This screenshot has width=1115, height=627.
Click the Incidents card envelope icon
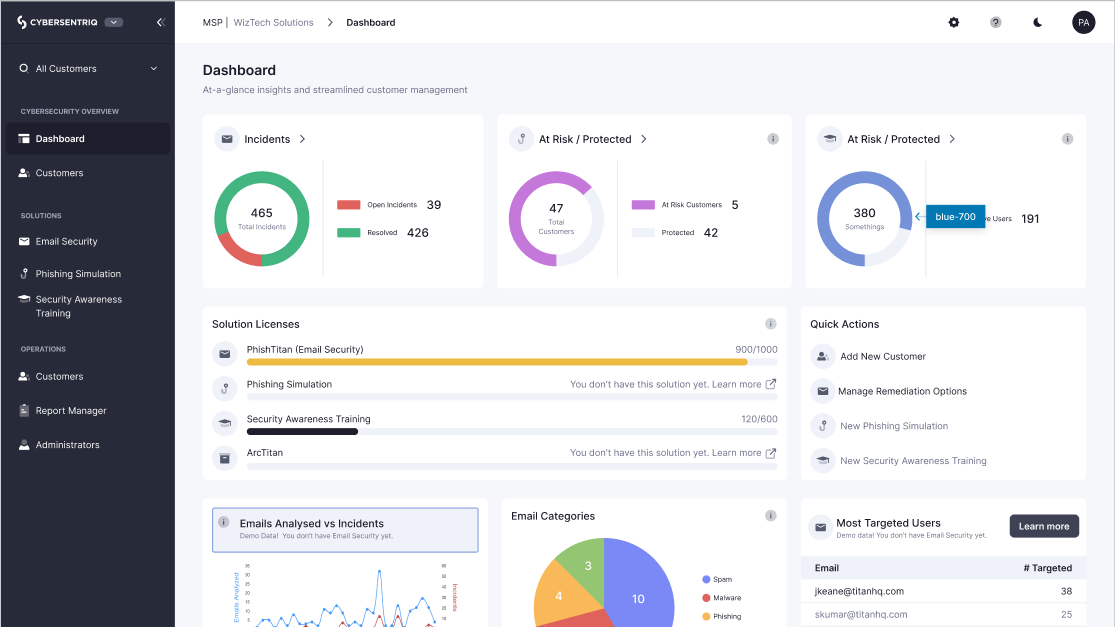[x=227, y=139]
